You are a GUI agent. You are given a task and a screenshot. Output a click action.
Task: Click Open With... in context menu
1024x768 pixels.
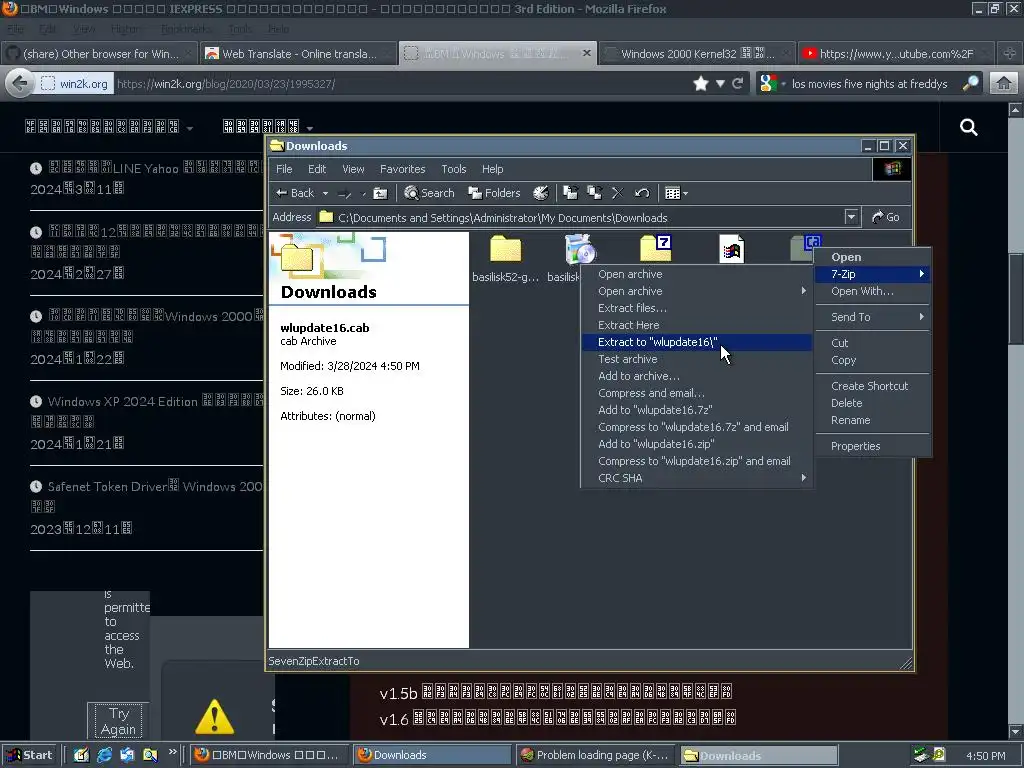click(x=872, y=291)
